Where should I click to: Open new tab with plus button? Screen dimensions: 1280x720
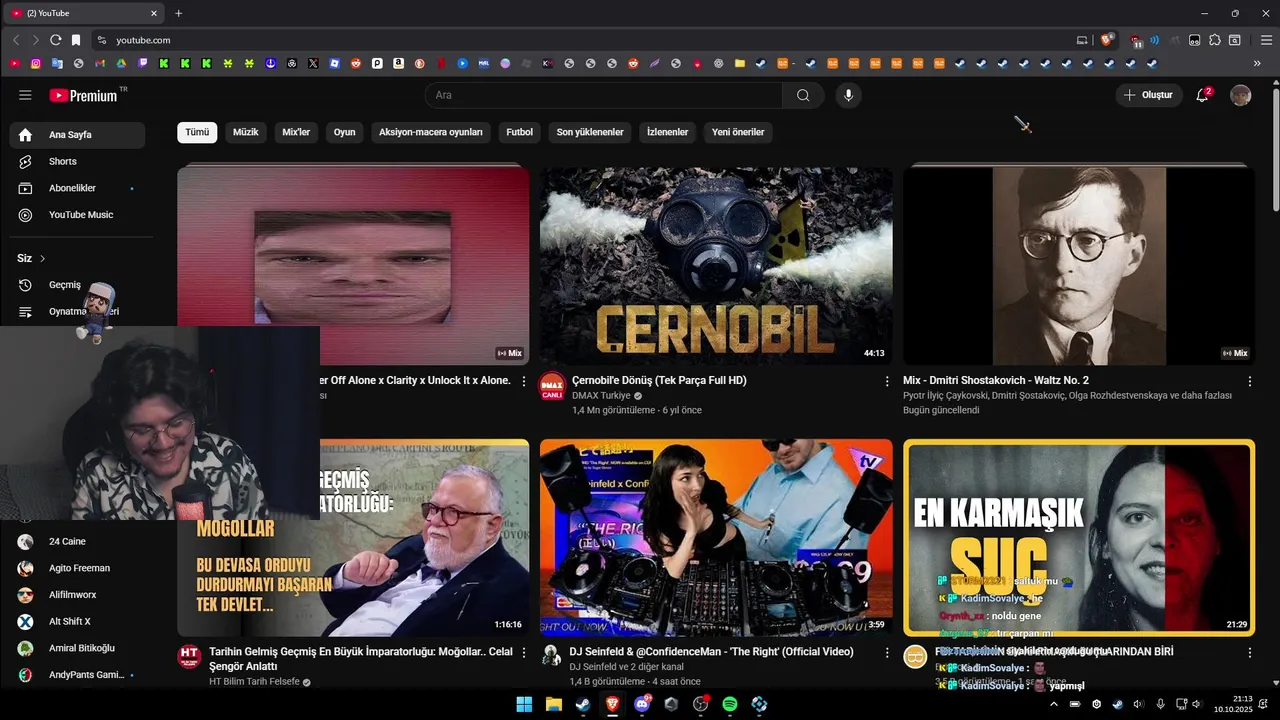click(178, 13)
